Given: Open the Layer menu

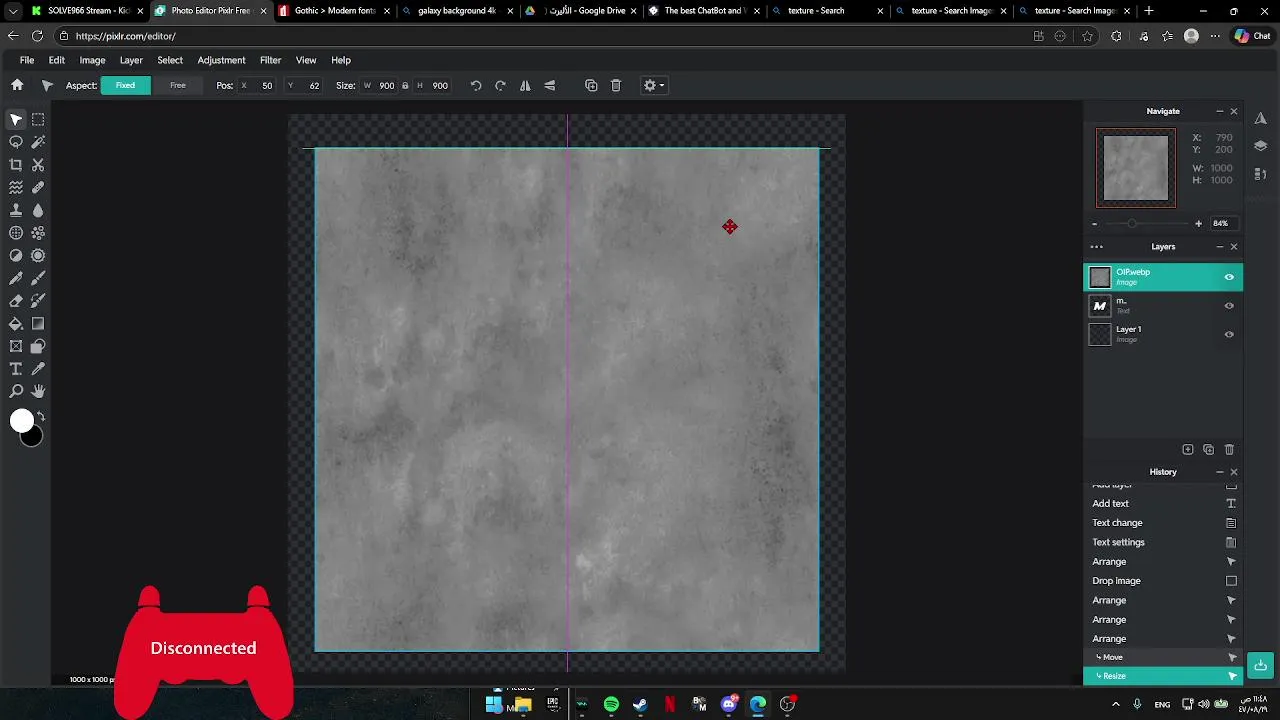Looking at the screenshot, I should 131,60.
